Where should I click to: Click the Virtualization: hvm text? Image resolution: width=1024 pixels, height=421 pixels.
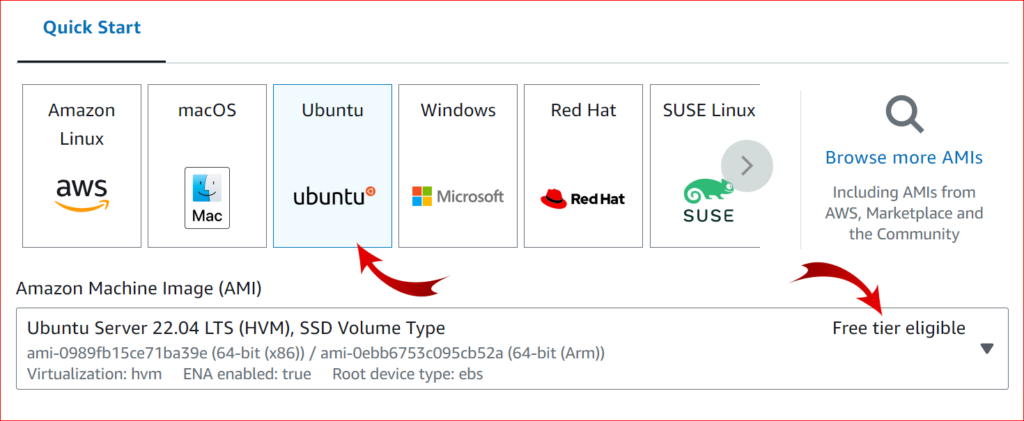tap(94, 375)
